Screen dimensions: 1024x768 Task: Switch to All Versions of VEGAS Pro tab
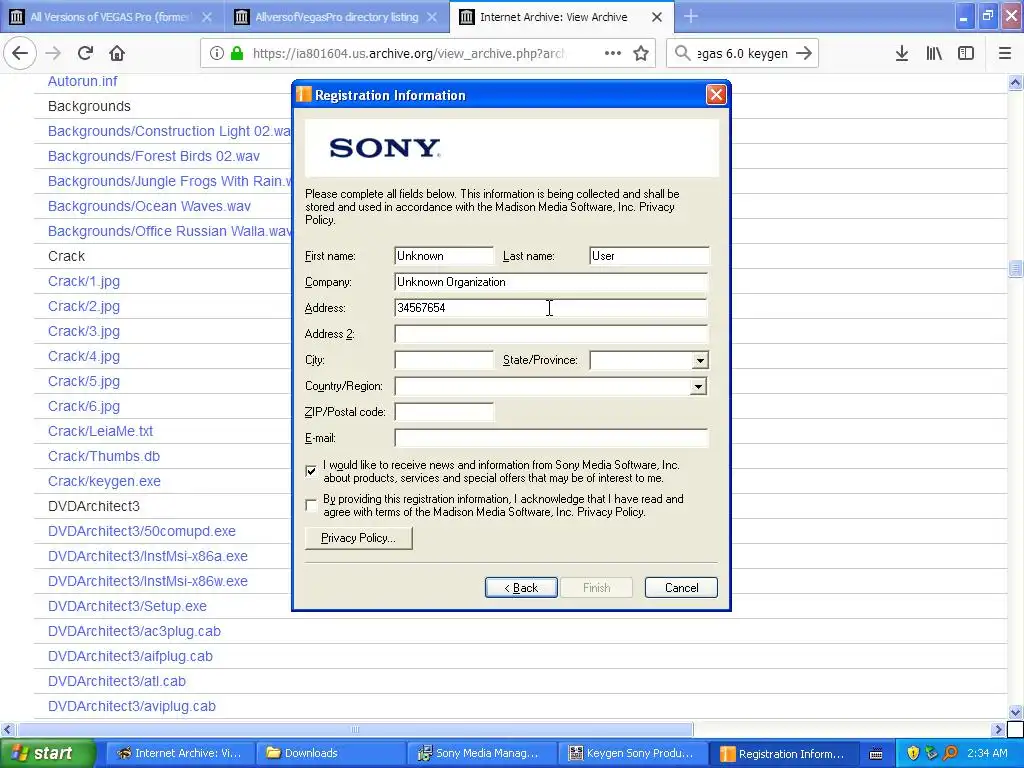click(x=112, y=17)
